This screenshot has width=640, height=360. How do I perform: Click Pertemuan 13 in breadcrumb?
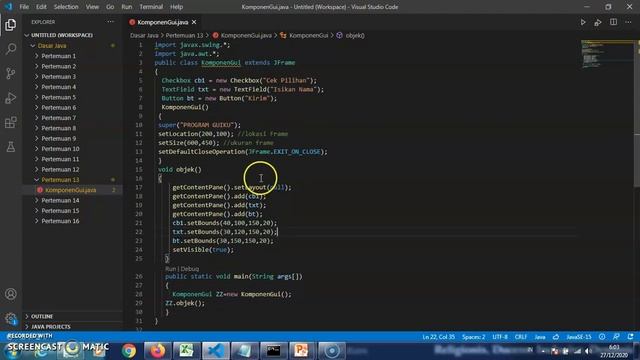pos(184,36)
